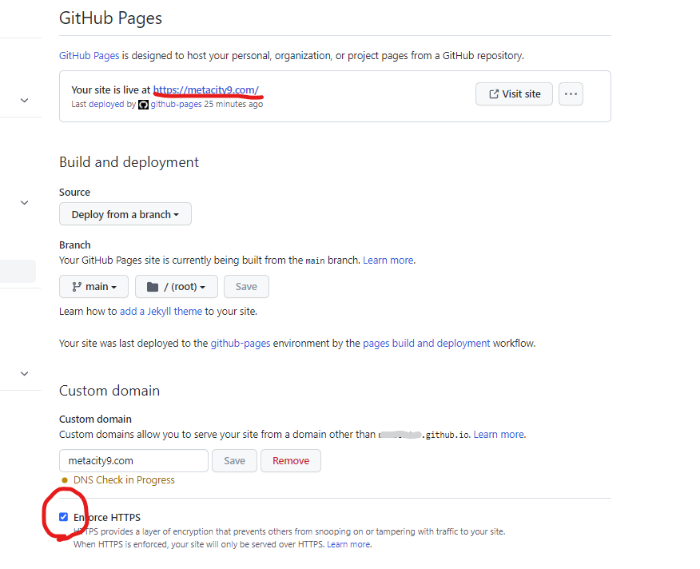Screen dimensions: 700x569
Task: Click Save next to custom domain field
Action: click(234, 461)
